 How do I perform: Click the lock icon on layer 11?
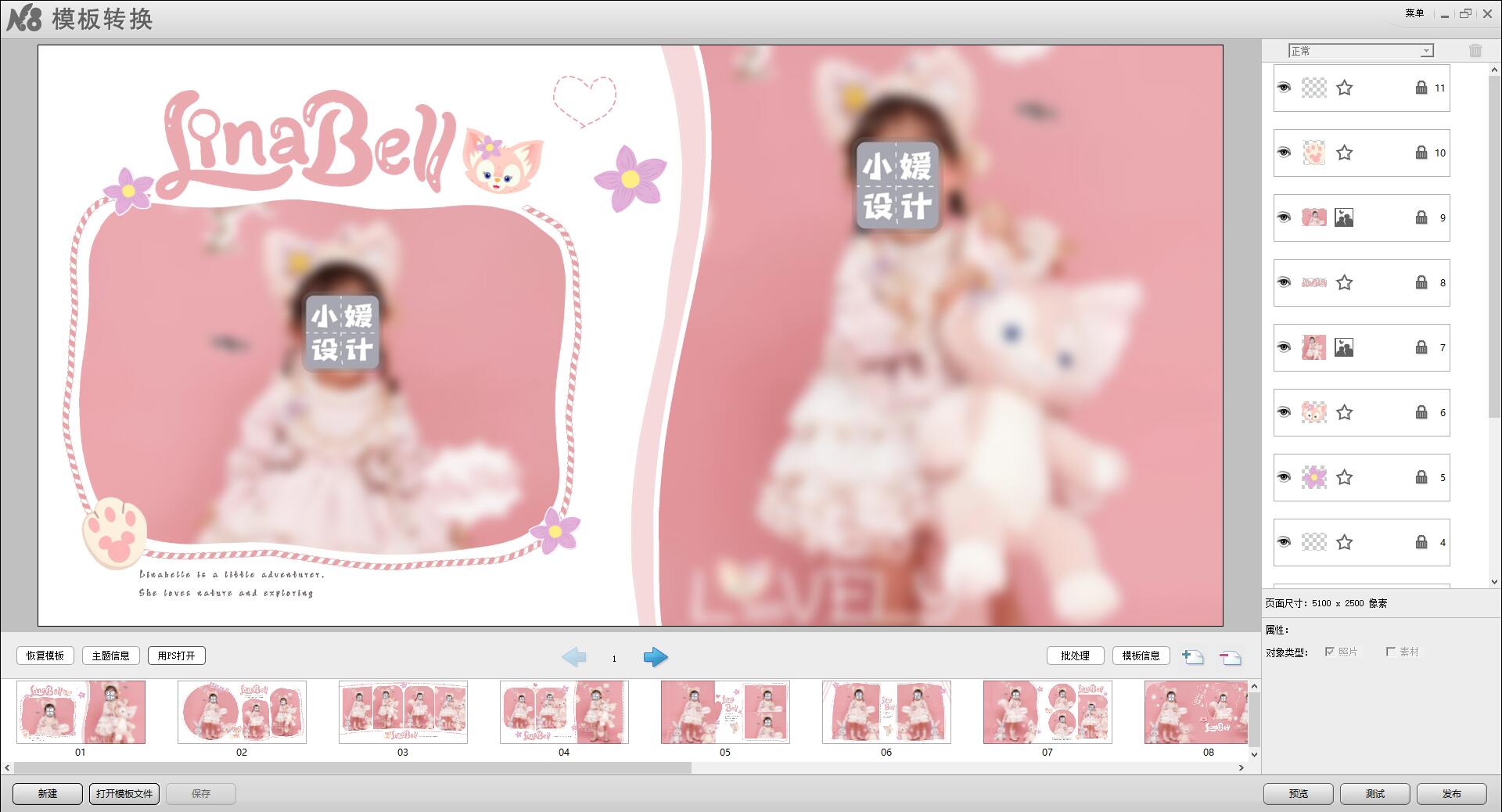tap(1421, 88)
